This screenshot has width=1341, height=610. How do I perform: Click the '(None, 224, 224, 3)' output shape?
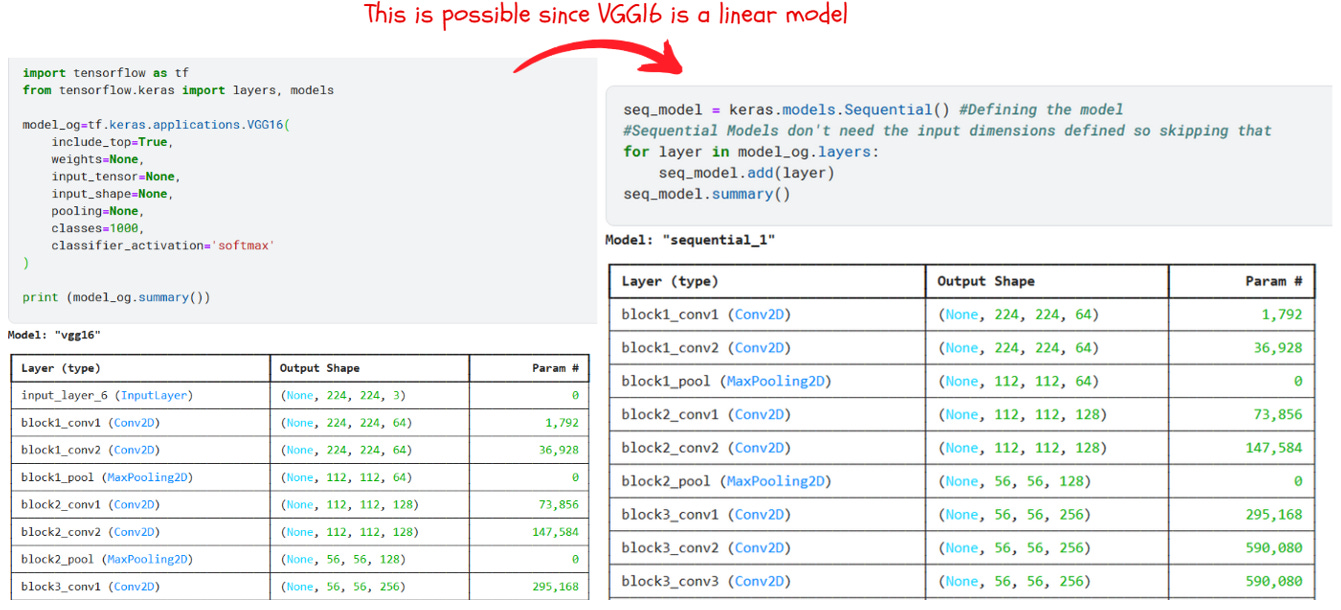[343, 395]
